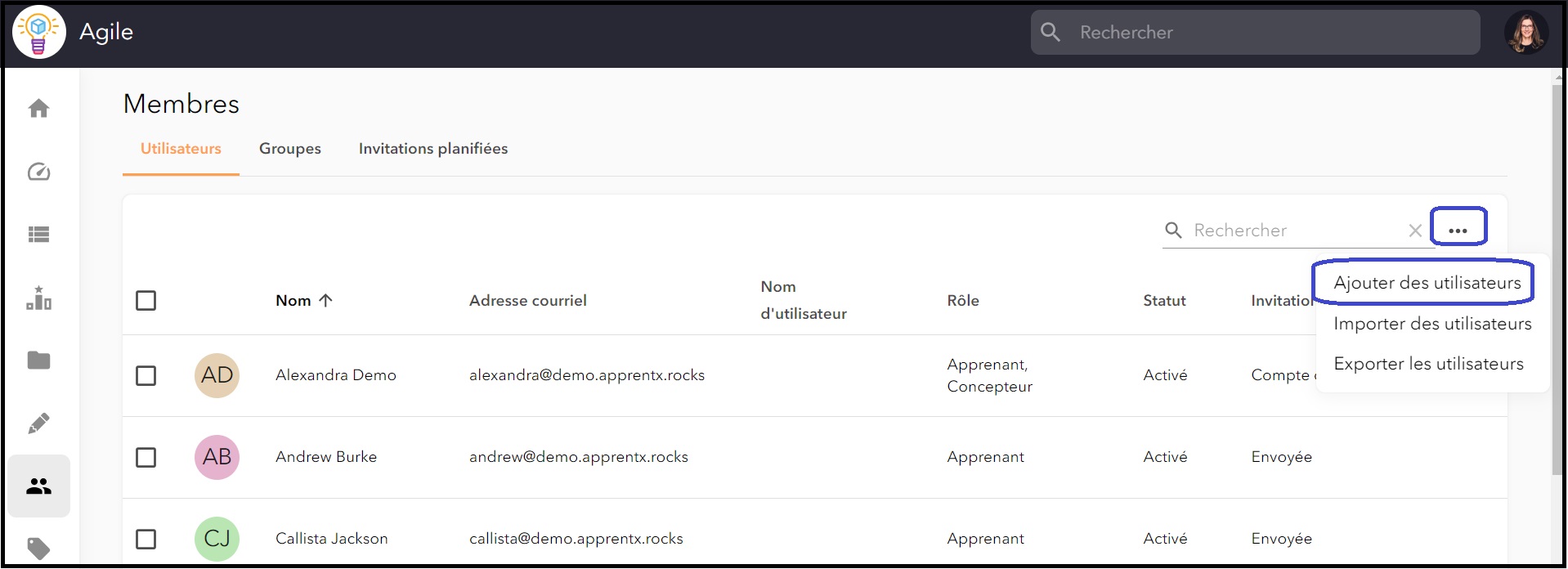Choose Ajouter des utilisateurs
Viewport: 1568px width, 569px height.
(1427, 283)
